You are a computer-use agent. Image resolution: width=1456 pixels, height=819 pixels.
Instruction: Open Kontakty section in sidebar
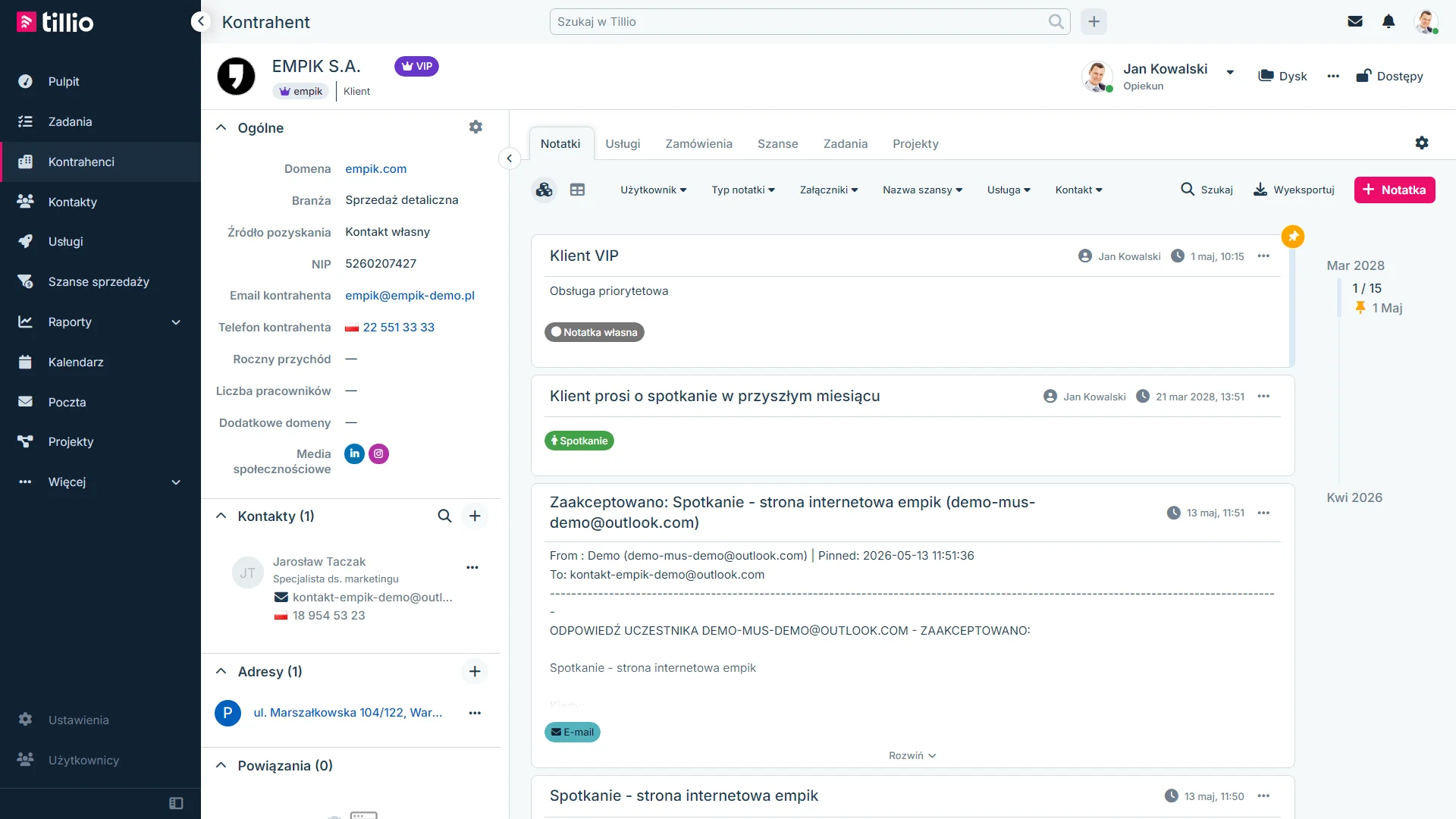pos(73,202)
